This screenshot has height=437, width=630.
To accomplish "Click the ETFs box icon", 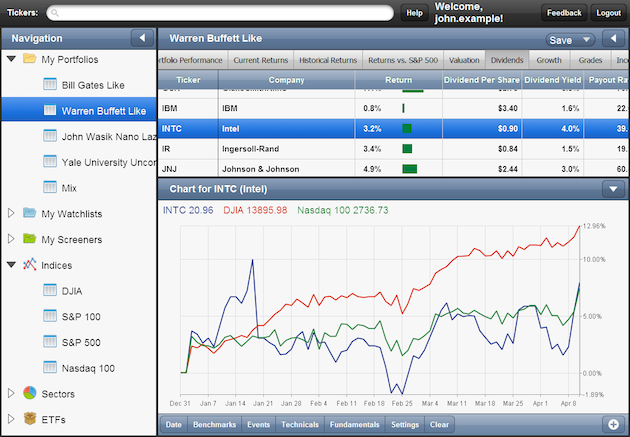I will 29,419.
